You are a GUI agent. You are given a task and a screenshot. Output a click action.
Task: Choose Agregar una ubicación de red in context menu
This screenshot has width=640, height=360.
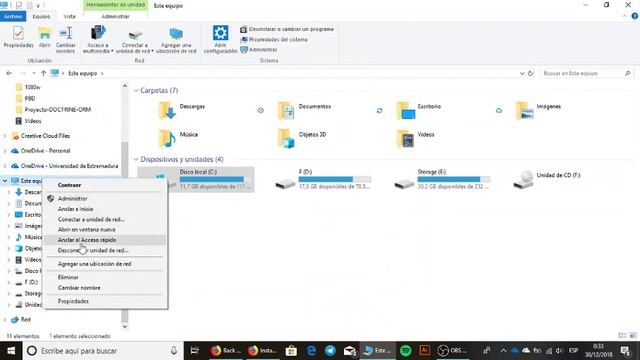coord(105,264)
